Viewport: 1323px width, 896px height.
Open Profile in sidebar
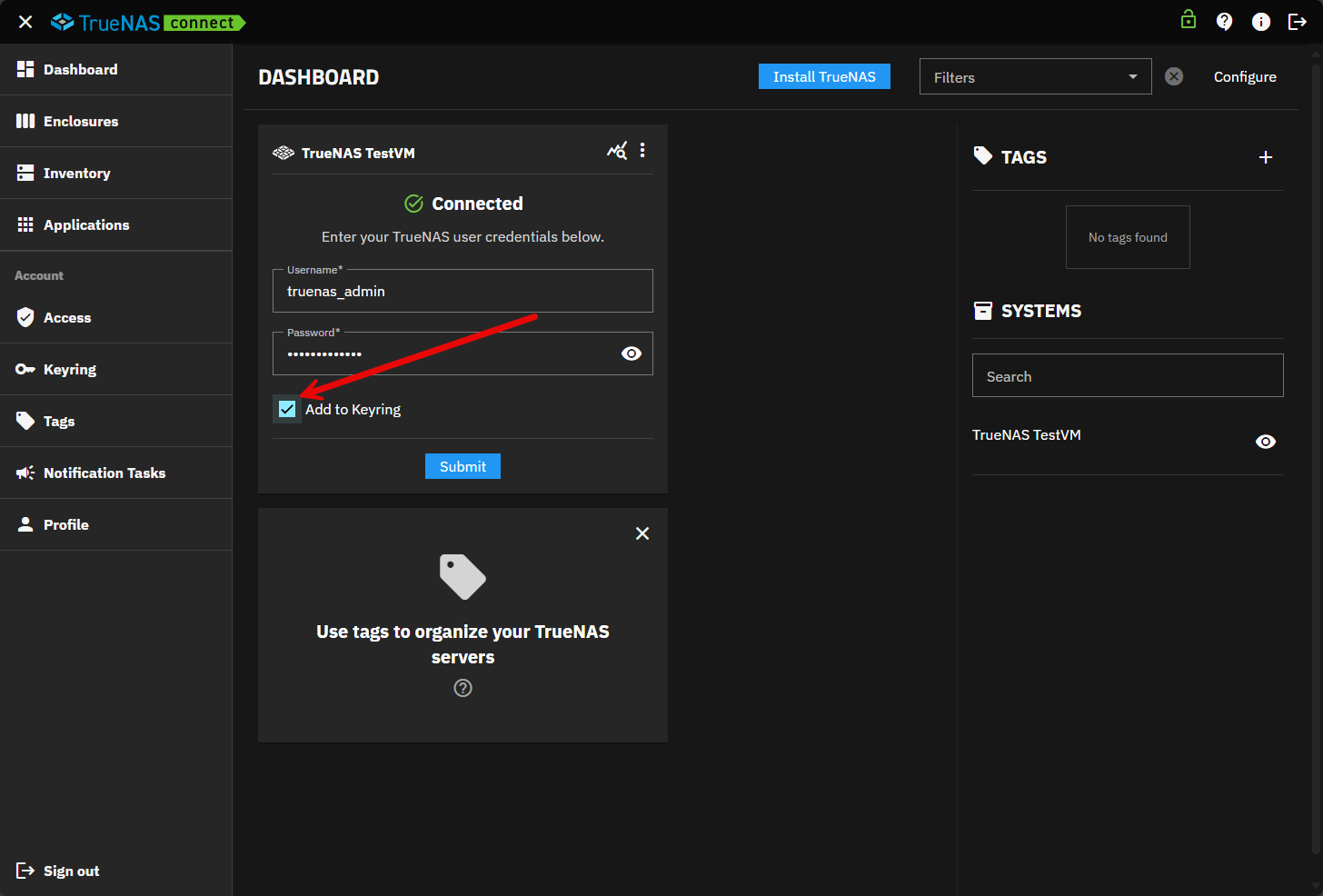(116, 524)
